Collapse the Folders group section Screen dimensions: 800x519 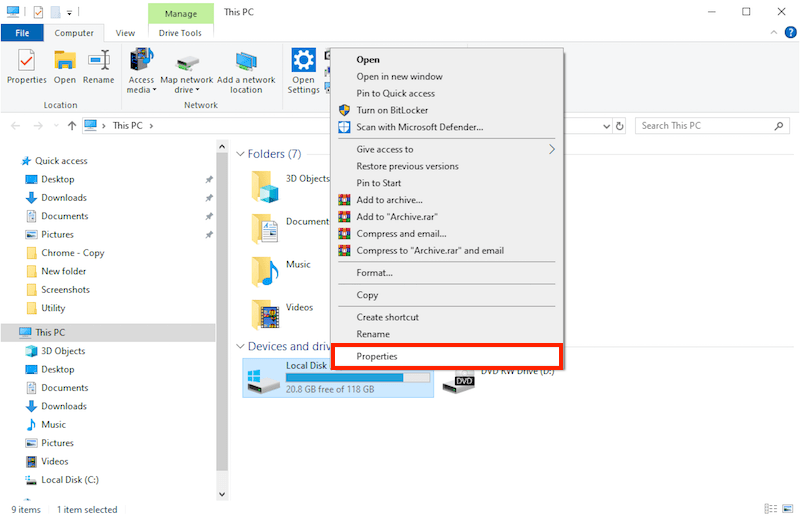[240, 154]
